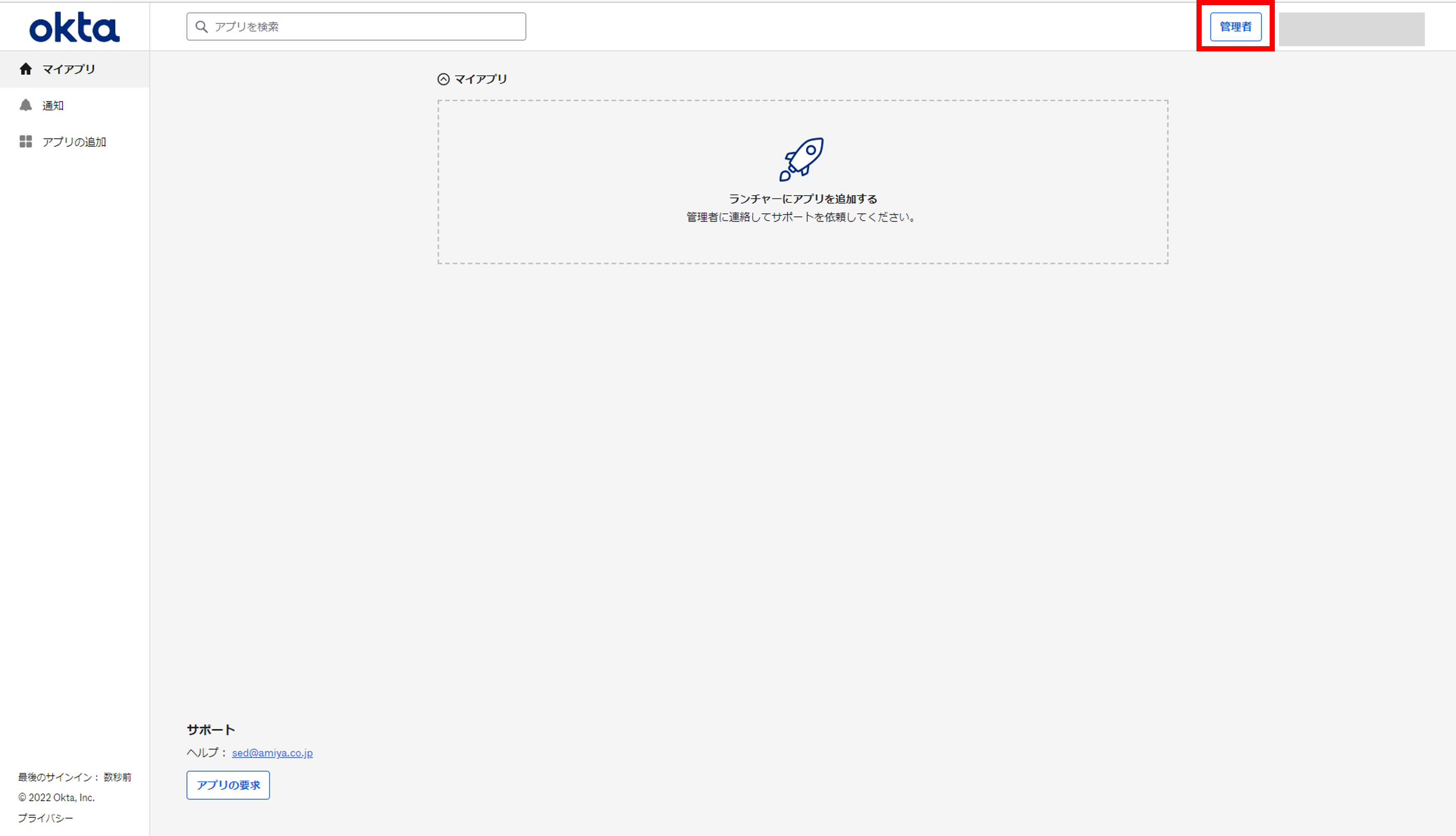Click the © 2022 Okta, Inc. text
This screenshot has height=836, width=1456.
pos(56,798)
